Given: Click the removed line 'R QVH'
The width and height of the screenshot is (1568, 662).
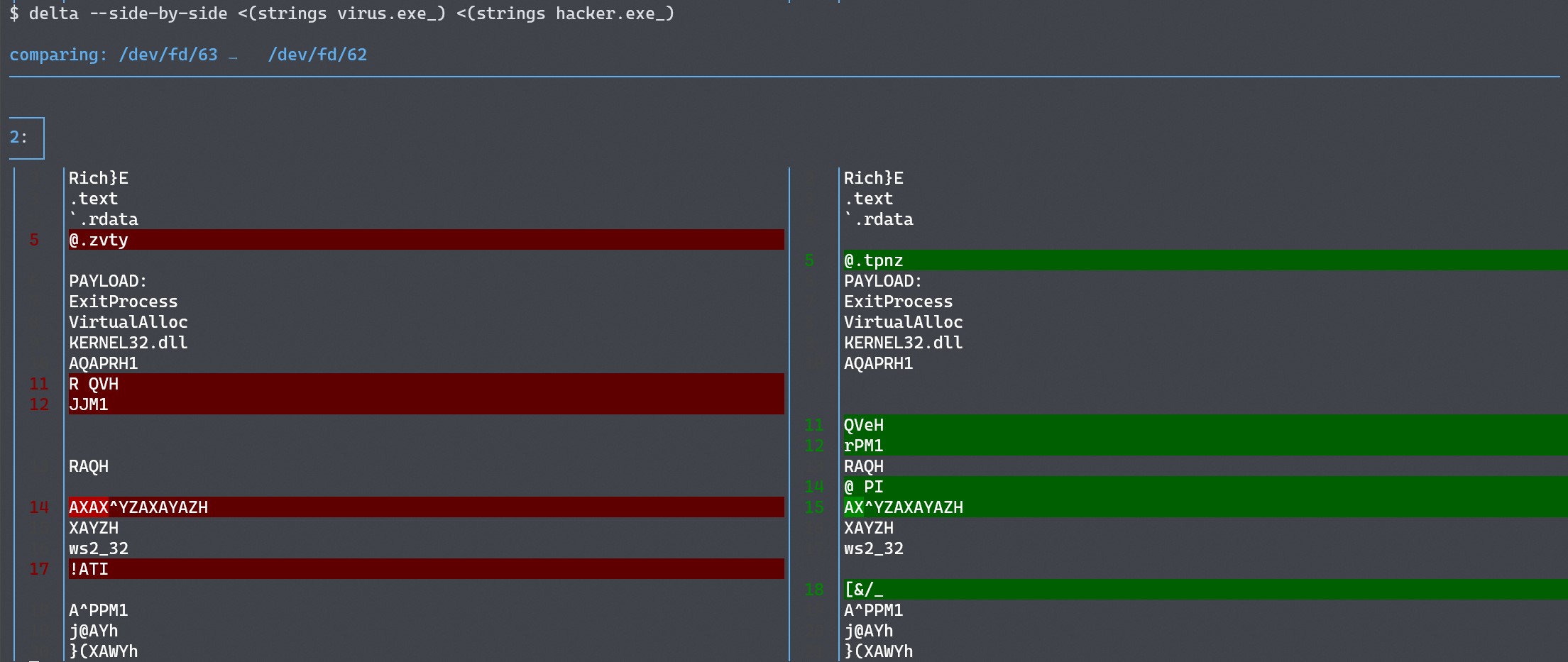Looking at the screenshot, I should click(426, 384).
